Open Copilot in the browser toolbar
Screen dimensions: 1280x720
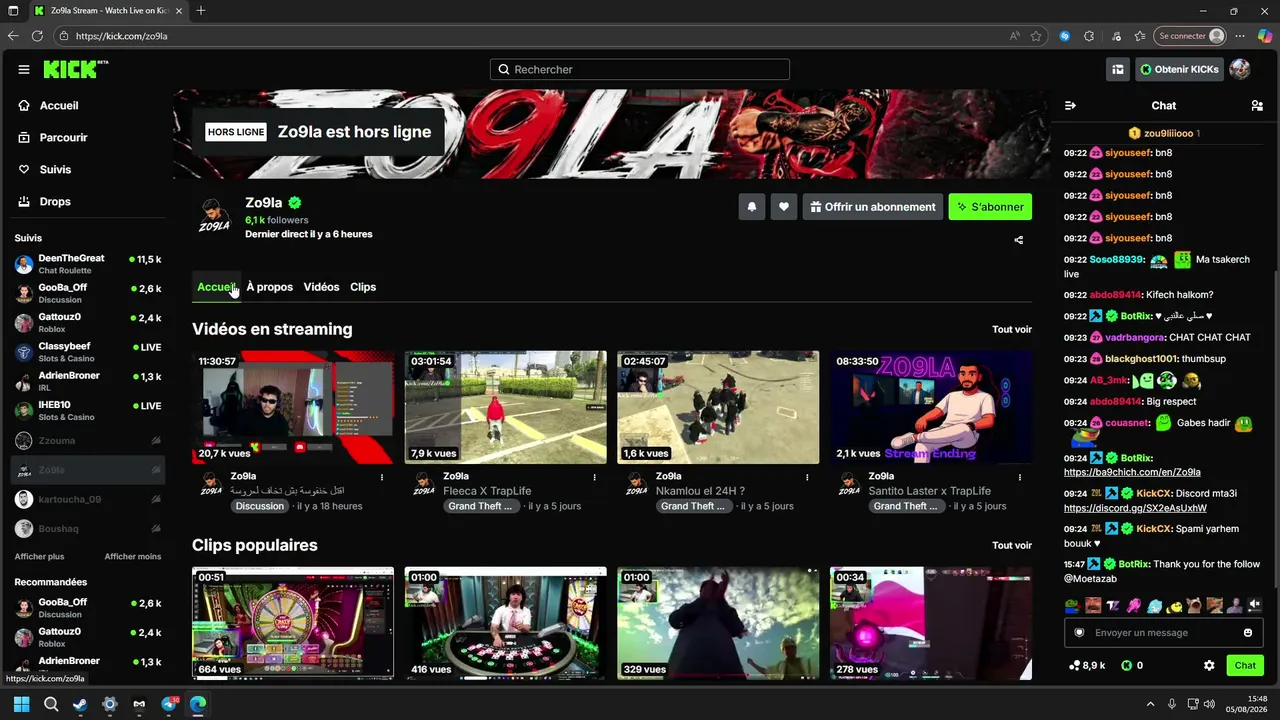tap(1264, 36)
